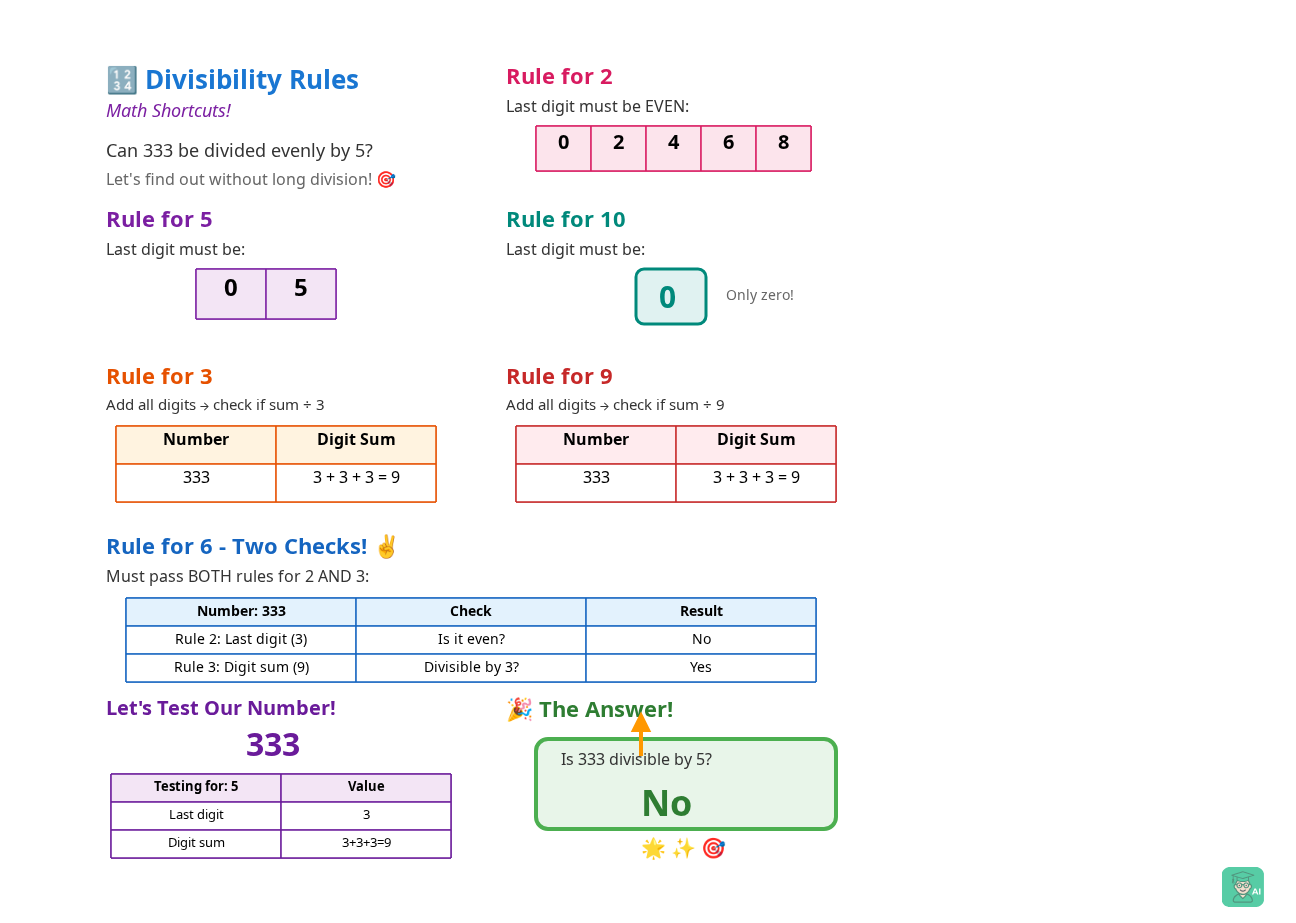Click the target emoji below the answer box
The height and width of the screenshot is (923, 1296).
[x=713, y=849]
